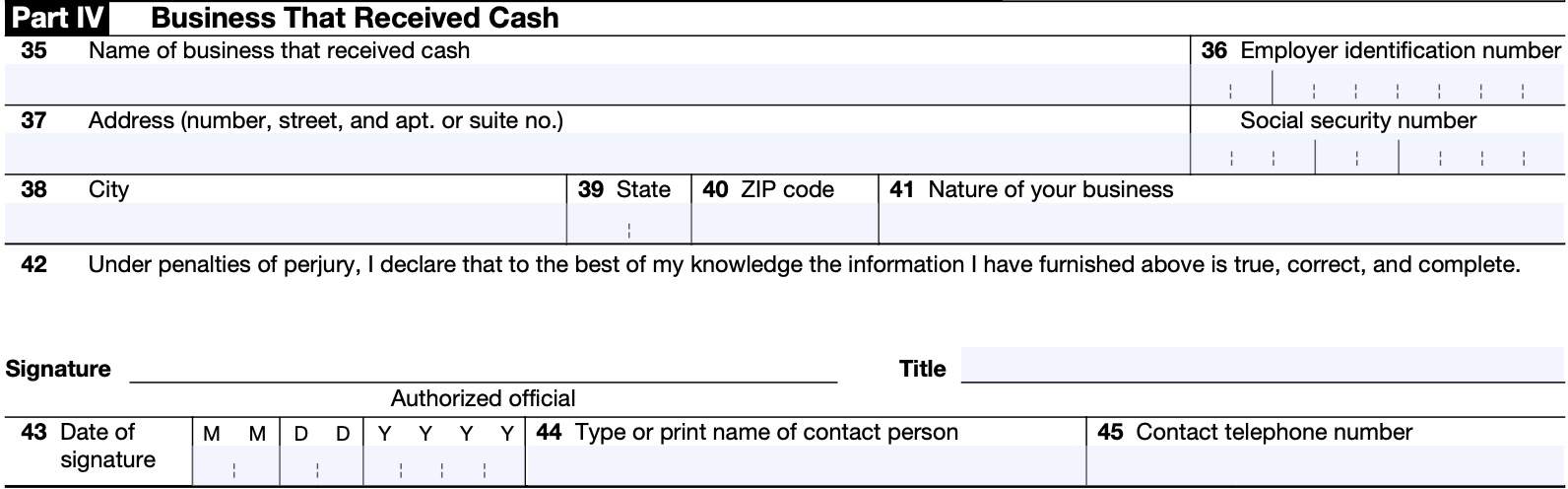Select the middle two-digit SSN section

point(1356,156)
